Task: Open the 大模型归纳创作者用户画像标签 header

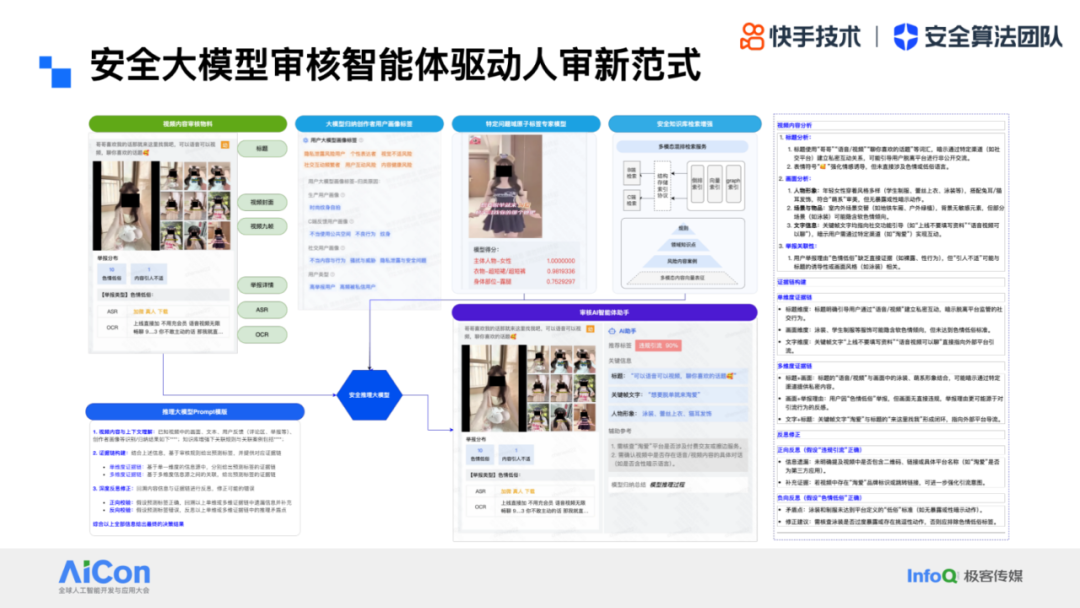Action: pyautogui.click(x=369, y=123)
